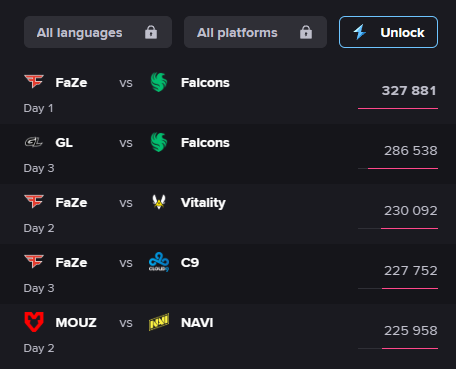Image resolution: width=456 pixels, height=369 pixels.
Task: Click the Cloud9 logo icon
Action: pyautogui.click(x=159, y=262)
